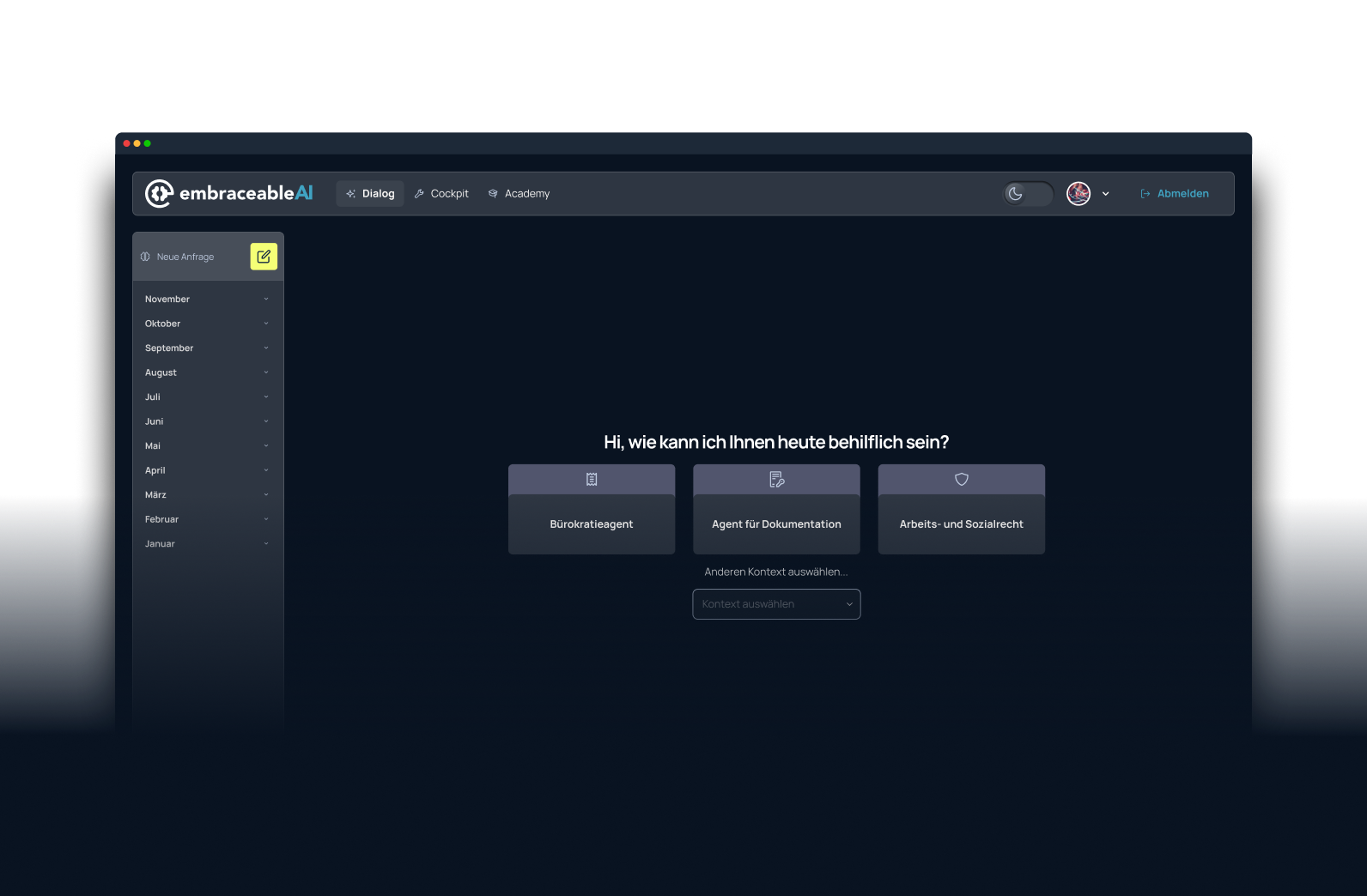The height and width of the screenshot is (896, 1367).
Task: Open the Academy tab
Action: (519, 194)
